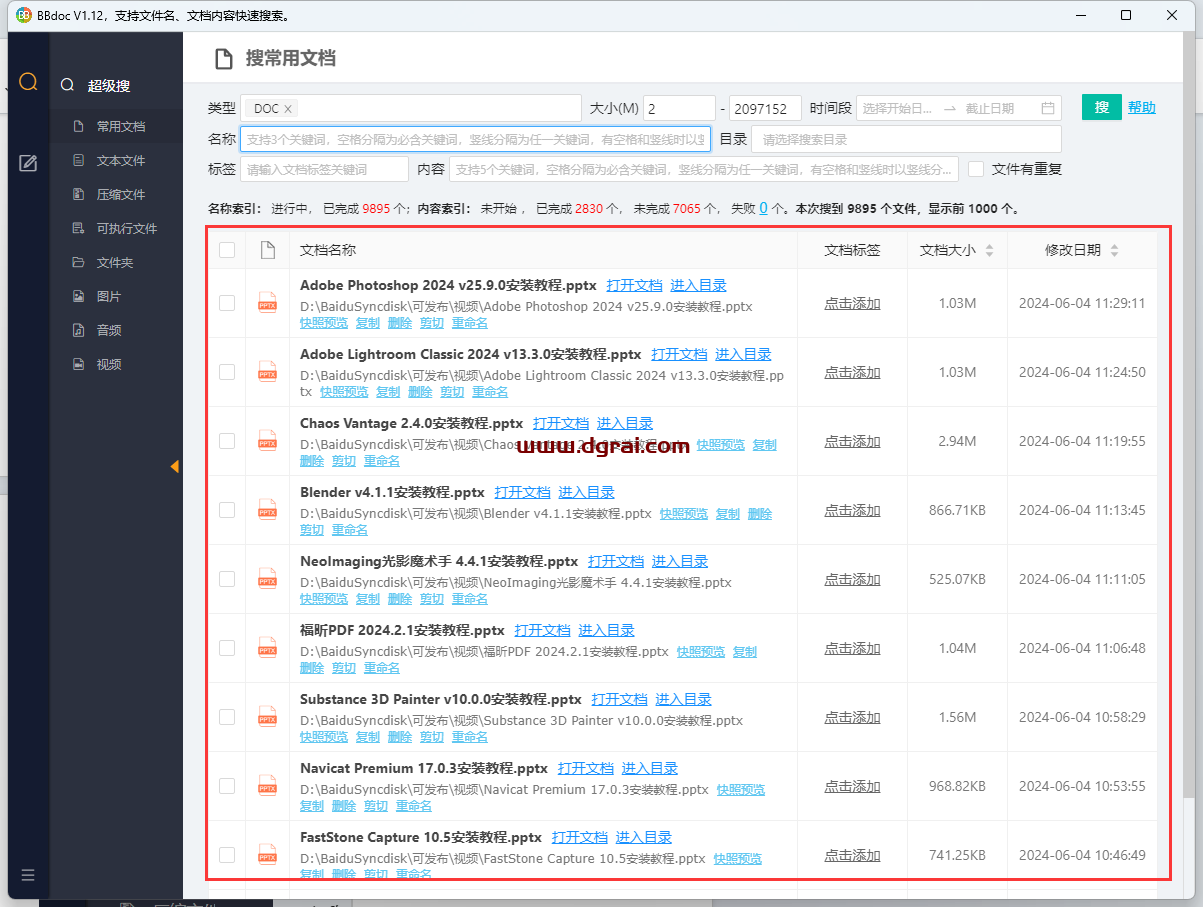Click 打开文档 for Adobe Photoshop 2024

634,285
